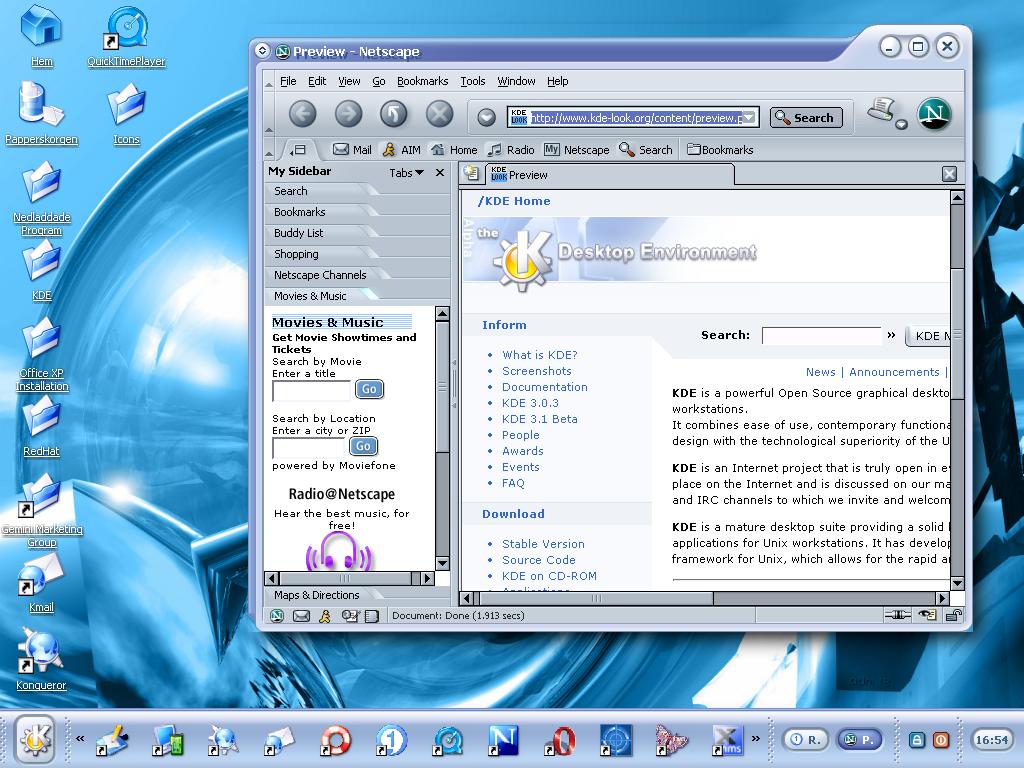Open the File menu
This screenshot has height=768, width=1024.
(288, 81)
